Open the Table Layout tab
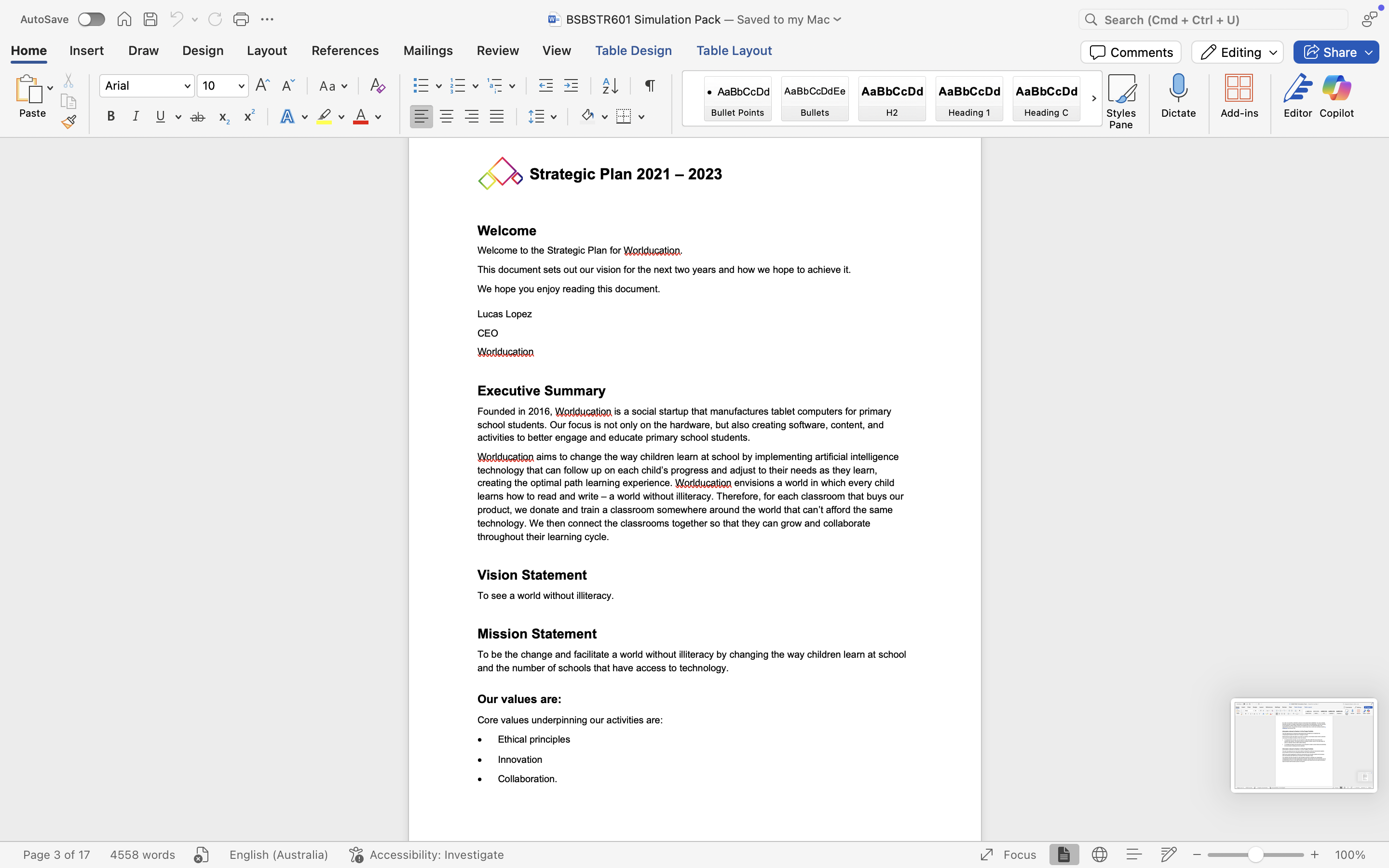 (x=734, y=51)
